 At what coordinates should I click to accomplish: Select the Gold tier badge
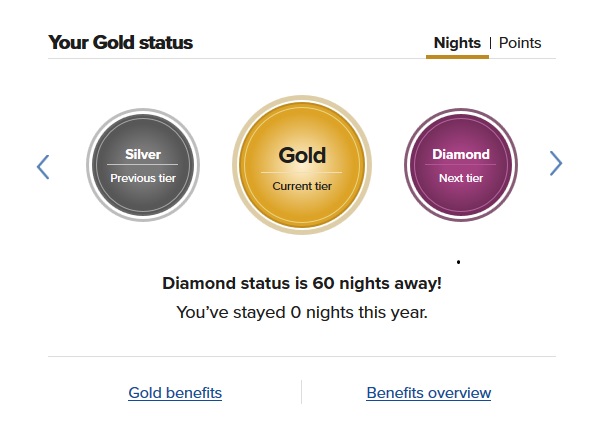pos(302,165)
